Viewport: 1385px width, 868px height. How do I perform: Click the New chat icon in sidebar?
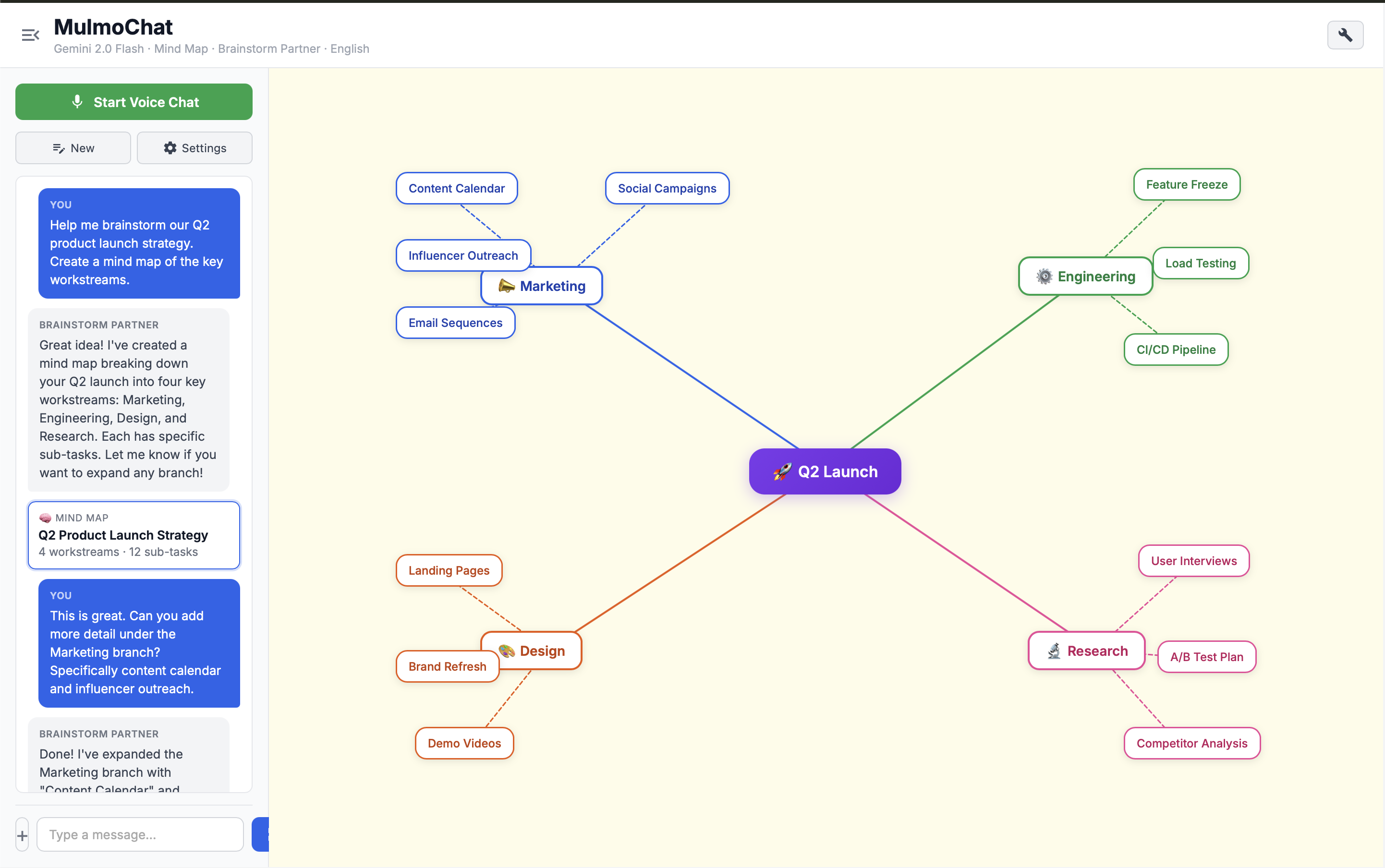click(x=59, y=147)
